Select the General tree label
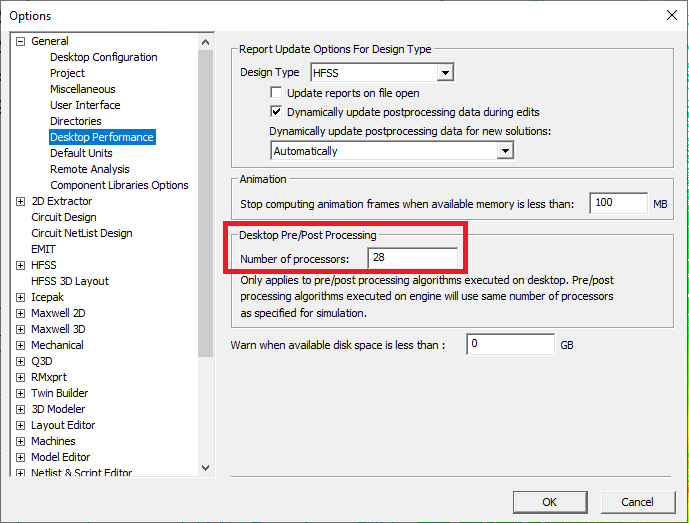 click(x=50, y=41)
